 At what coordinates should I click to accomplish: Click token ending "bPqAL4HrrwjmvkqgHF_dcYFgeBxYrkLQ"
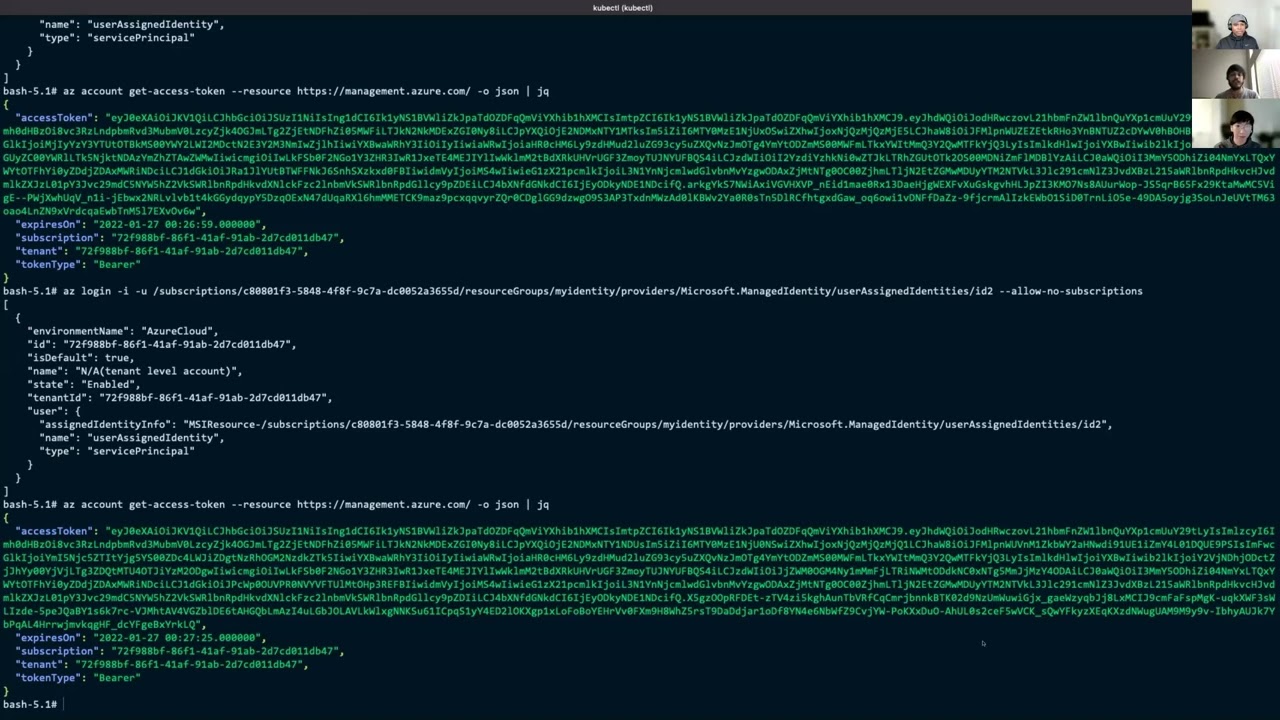(104, 625)
